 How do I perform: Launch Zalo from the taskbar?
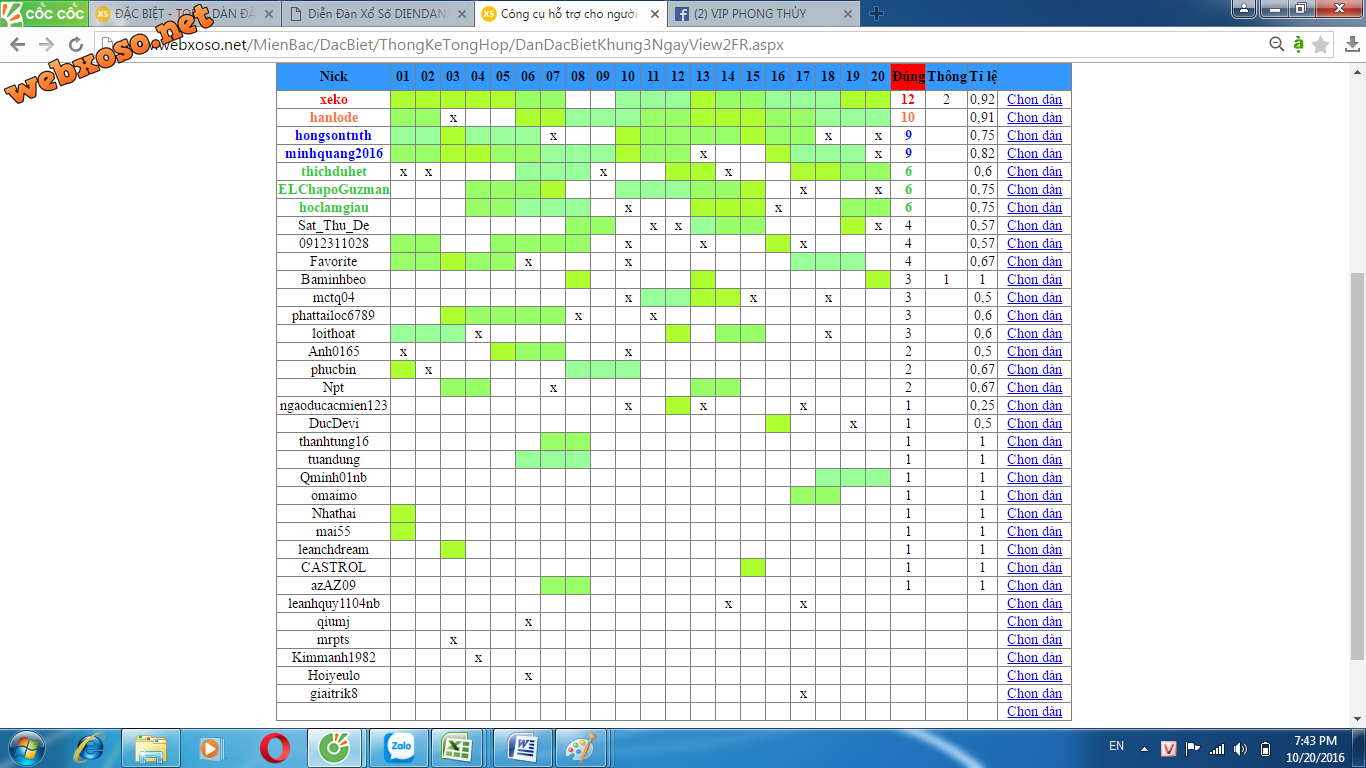point(401,747)
